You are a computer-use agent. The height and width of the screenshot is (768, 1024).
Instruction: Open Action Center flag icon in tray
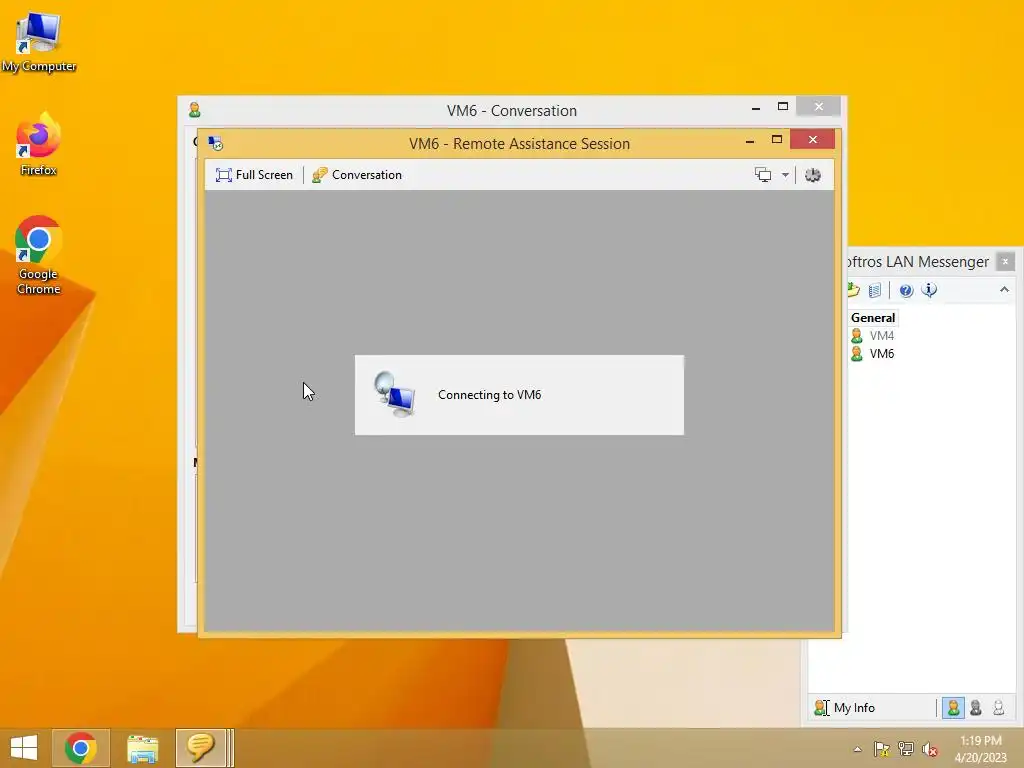[x=881, y=749]
